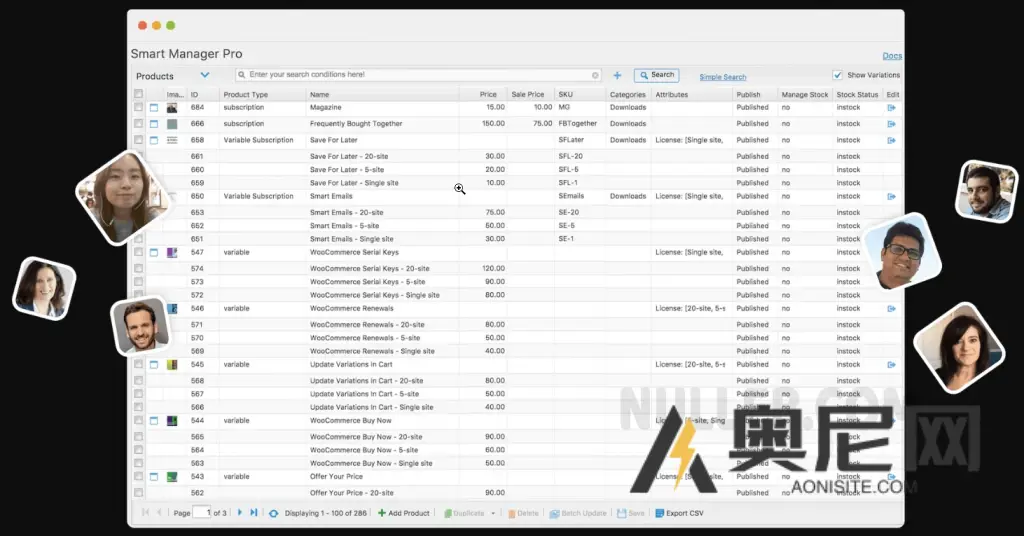This screenshot has height=536, width=1024.
Task: Click the Batch Update button
Action: (578, 514)
